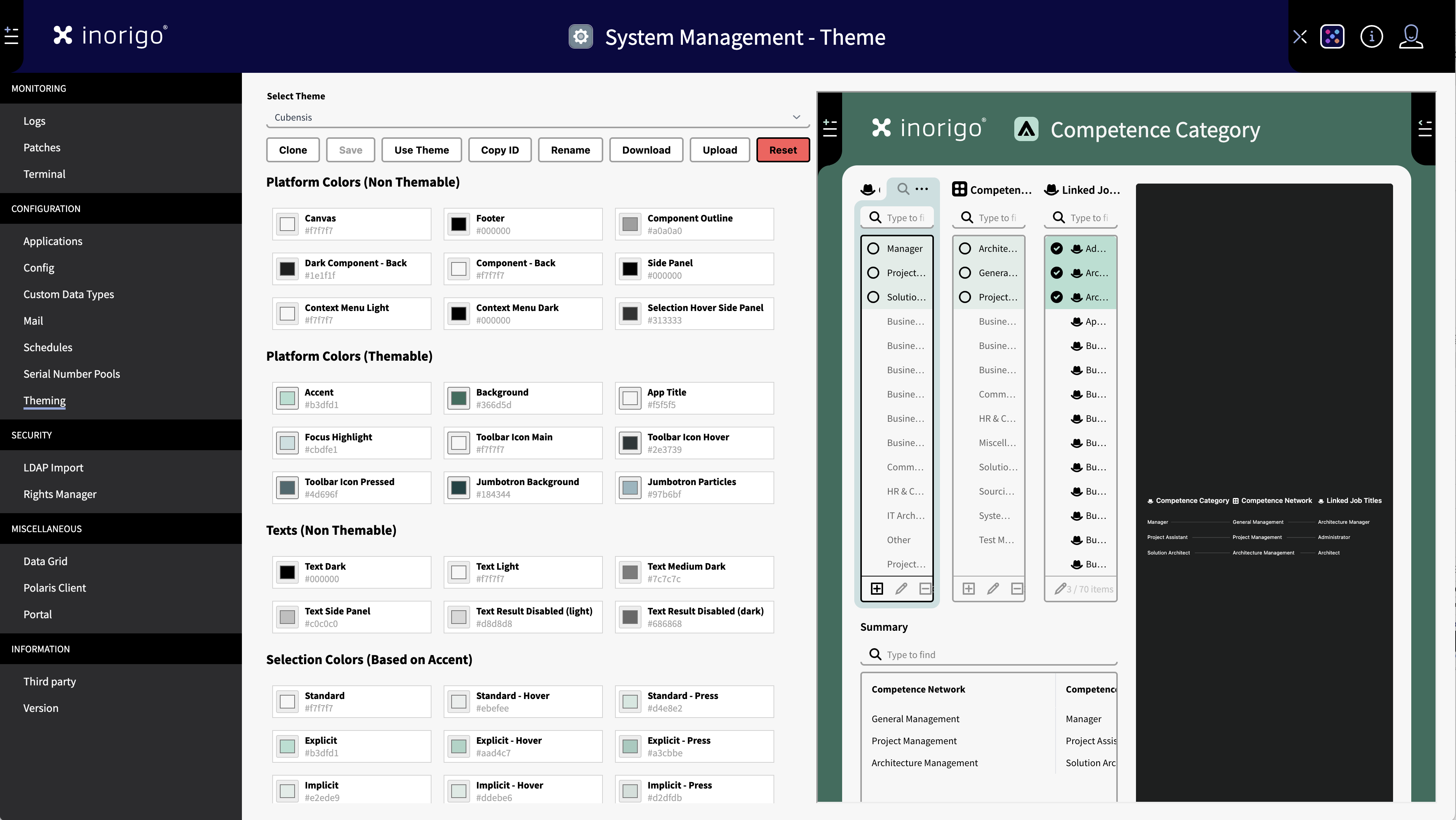Click the Reset button

pos(782,150)
